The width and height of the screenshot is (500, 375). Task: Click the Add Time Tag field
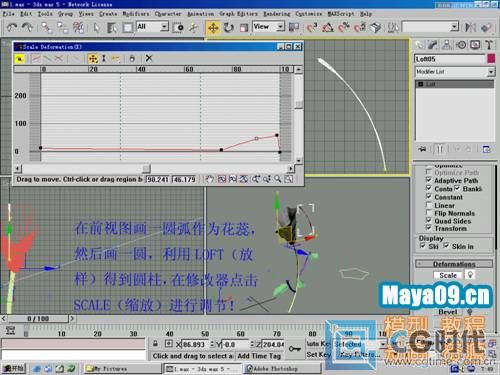259,356
